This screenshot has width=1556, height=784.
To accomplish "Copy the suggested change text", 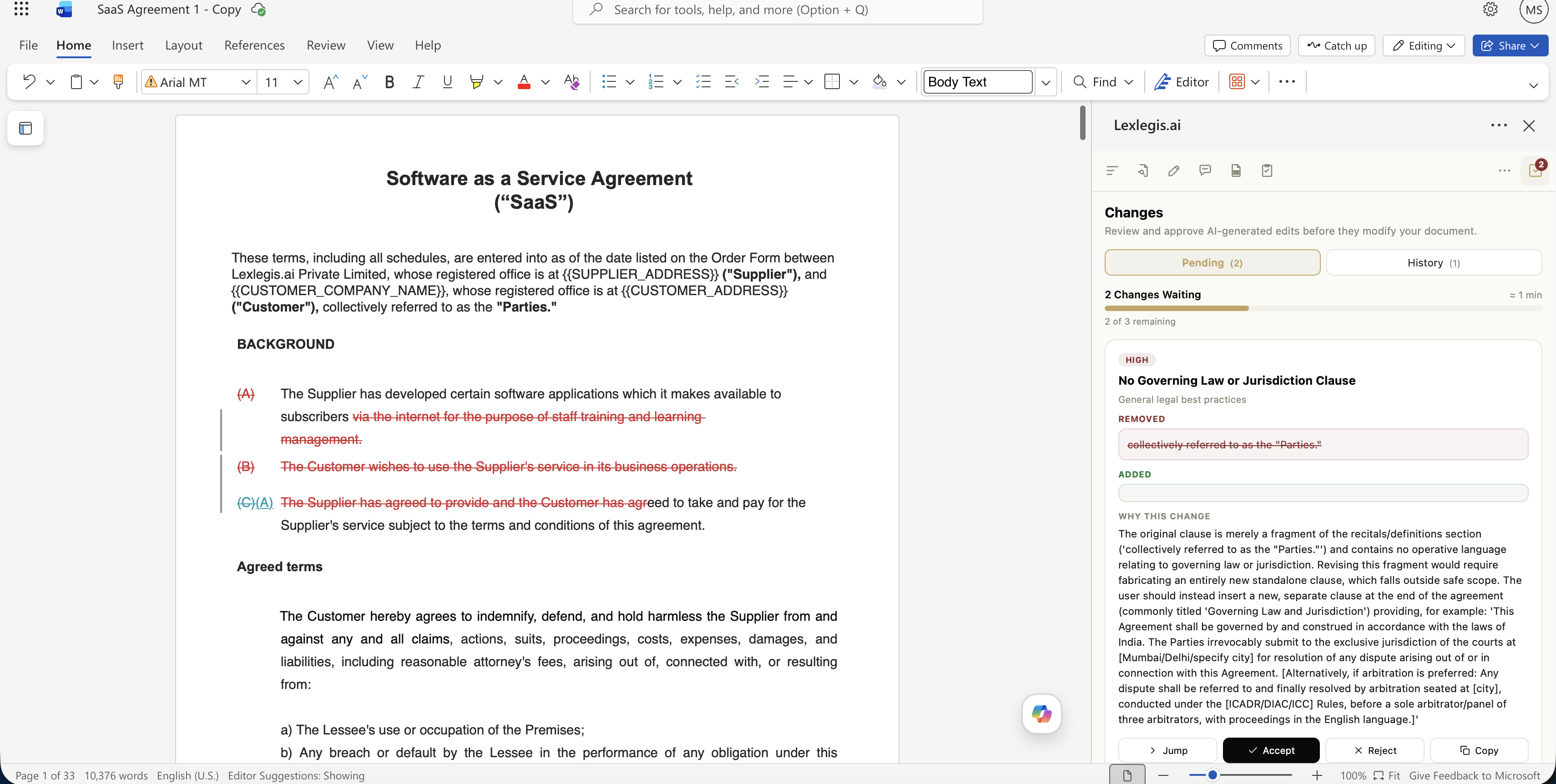I will (x=1479, y=750).
